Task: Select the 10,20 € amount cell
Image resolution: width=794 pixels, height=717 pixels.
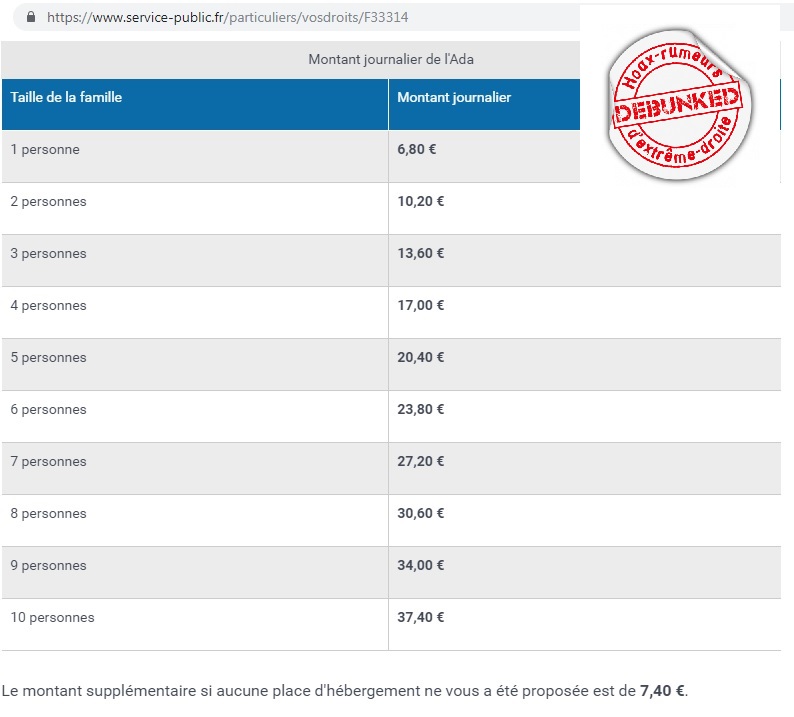Action: coord(421,202)
